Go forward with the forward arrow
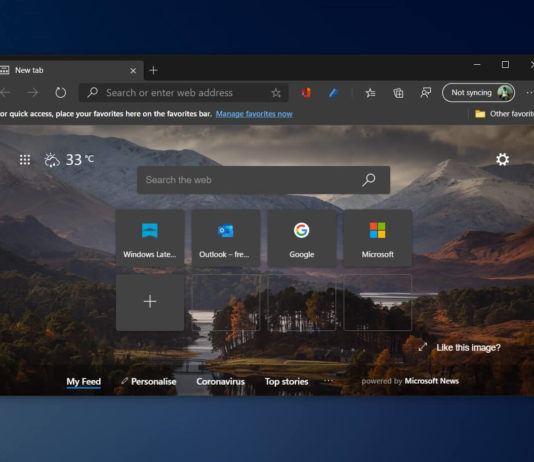534x462 pixels. pos(33,92)
